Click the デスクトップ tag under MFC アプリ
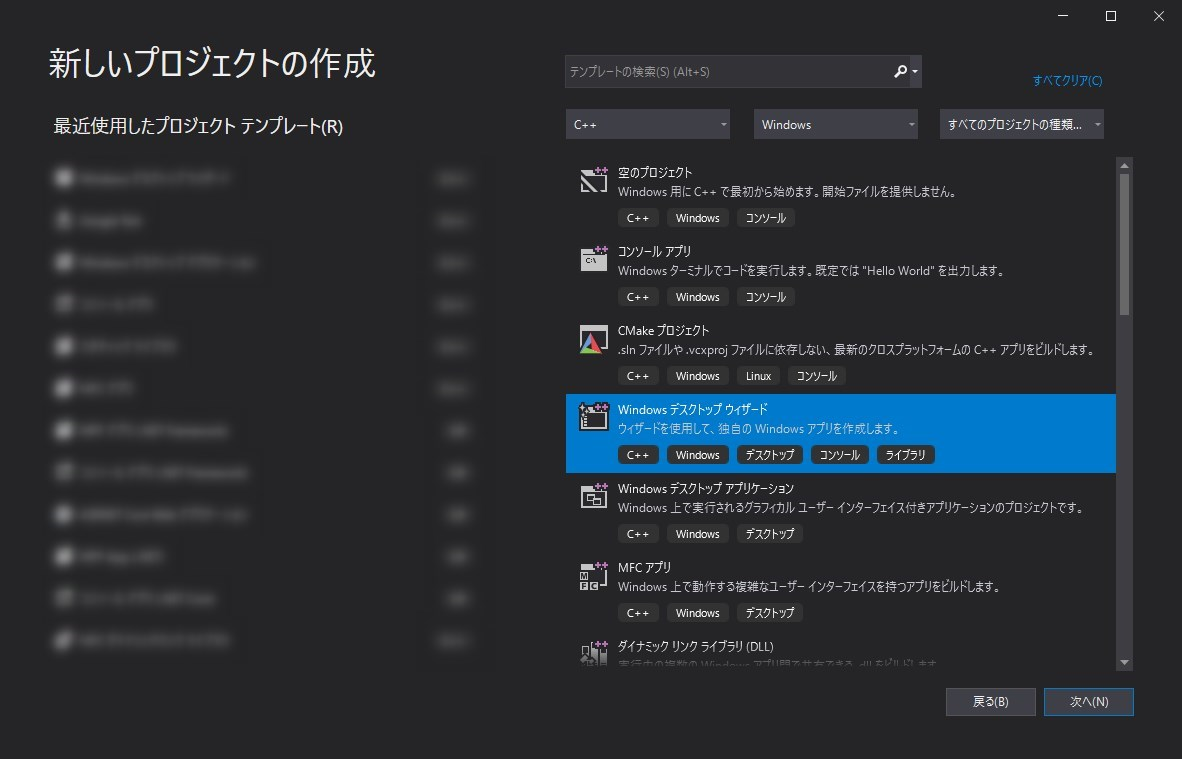The image size is (1182, 759). click(x=769, y=614)
